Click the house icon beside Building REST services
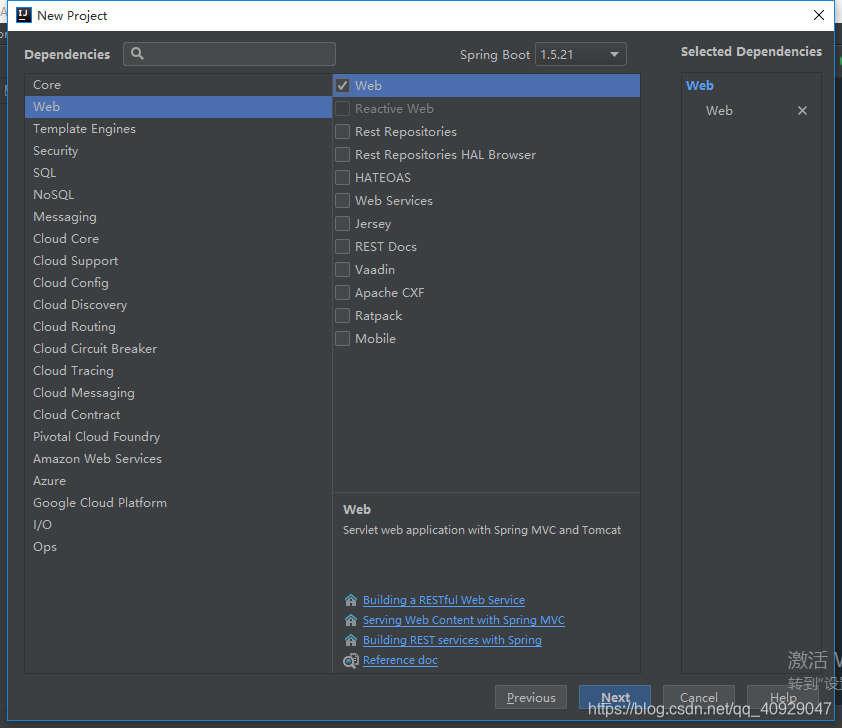This screenshot has width=842, height=728. click(x=351, y=640)
